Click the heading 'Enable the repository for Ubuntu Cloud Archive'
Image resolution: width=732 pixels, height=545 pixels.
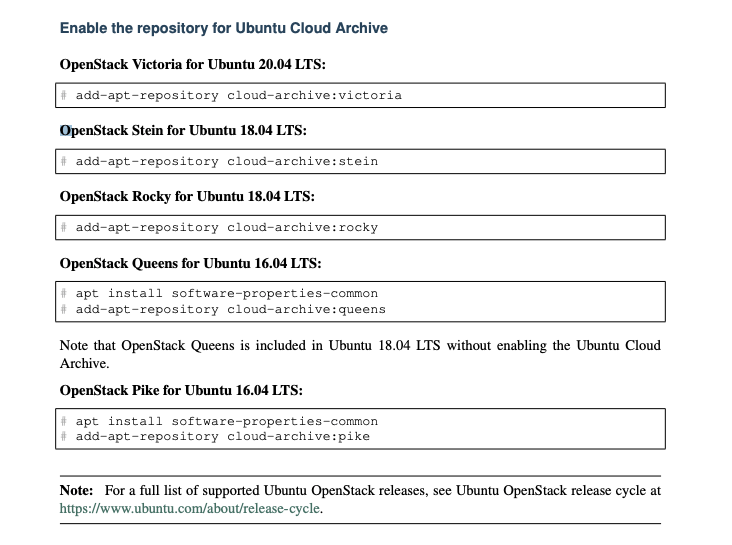tap(224, 28)
